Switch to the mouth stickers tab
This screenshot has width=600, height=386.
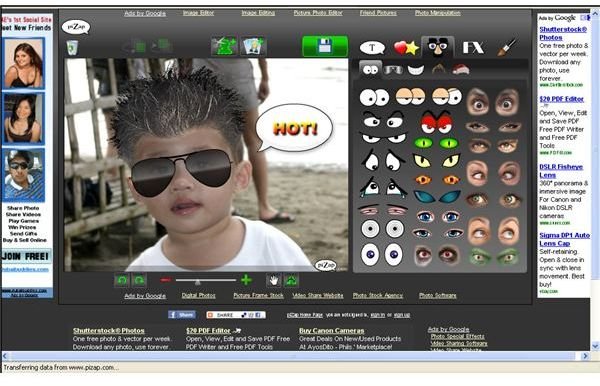click(x=416, y=70)
